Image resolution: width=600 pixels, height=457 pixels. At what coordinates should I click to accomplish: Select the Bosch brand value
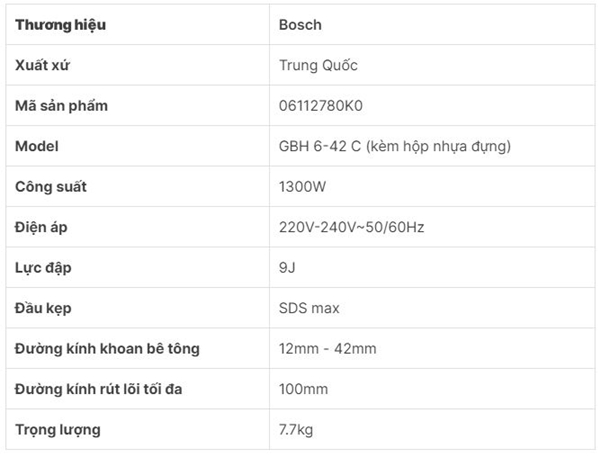tap(301, 24)
